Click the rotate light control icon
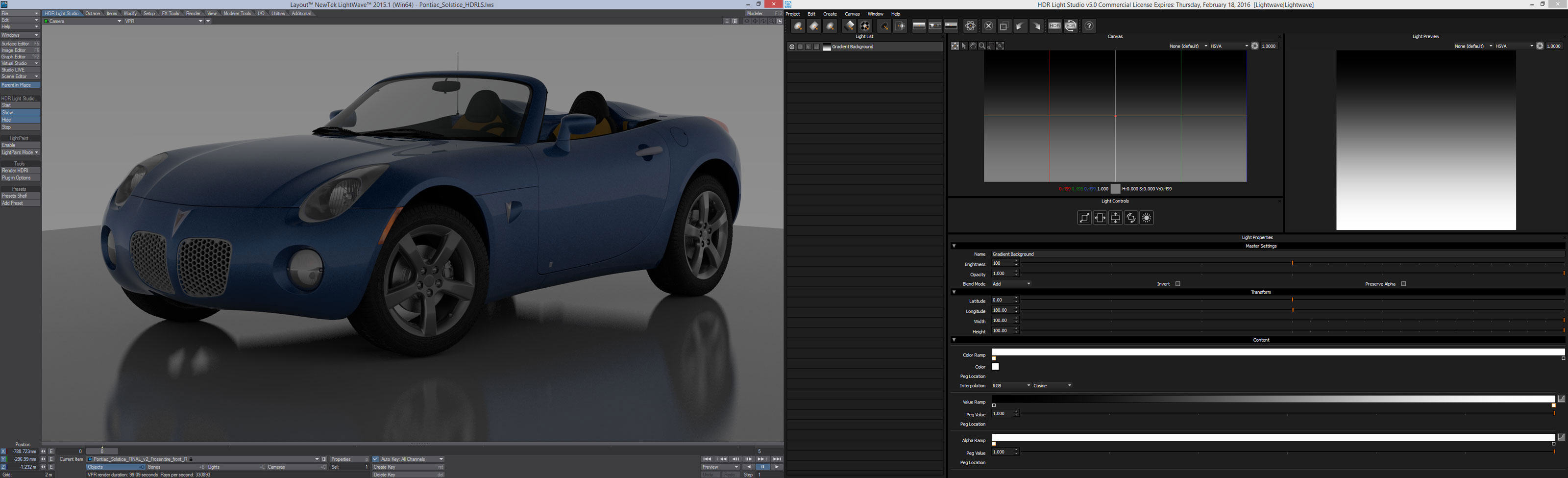This screenshot has height=478, width=1568. (x=1131, y=218)
